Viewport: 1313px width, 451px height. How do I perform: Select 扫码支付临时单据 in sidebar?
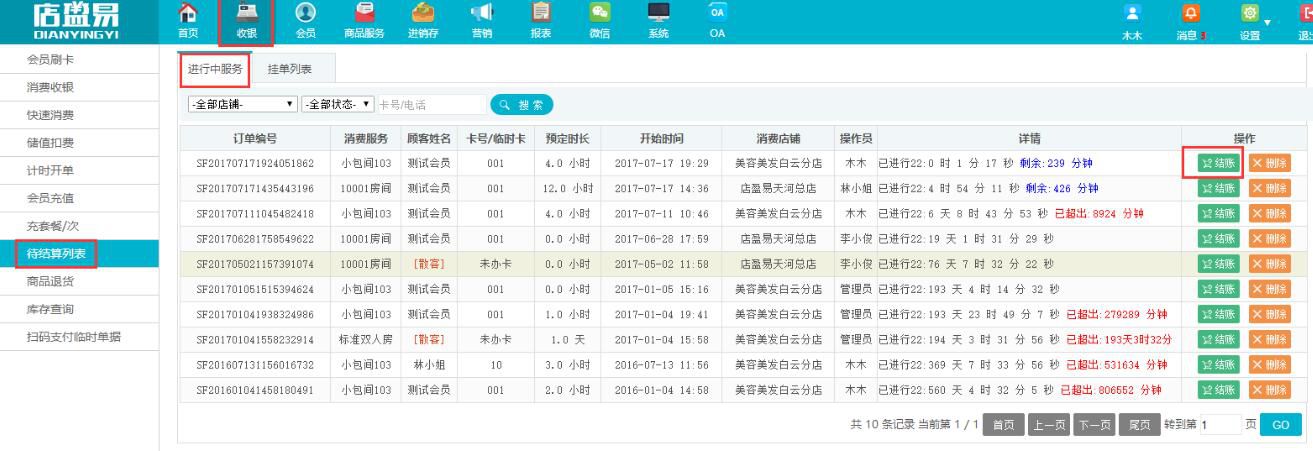point(79,337)
